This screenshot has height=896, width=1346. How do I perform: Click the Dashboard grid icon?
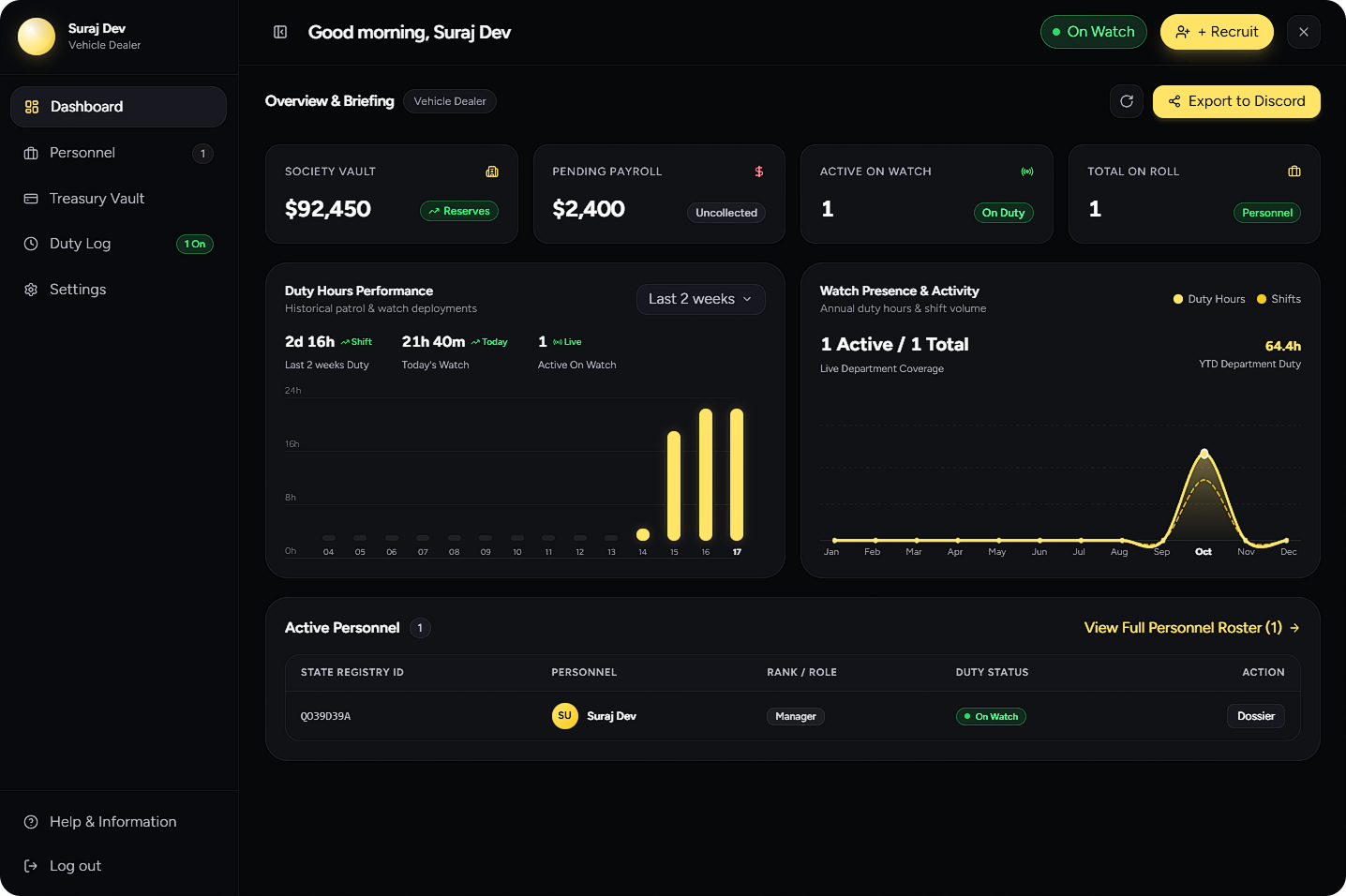click(x=32, y=107)
